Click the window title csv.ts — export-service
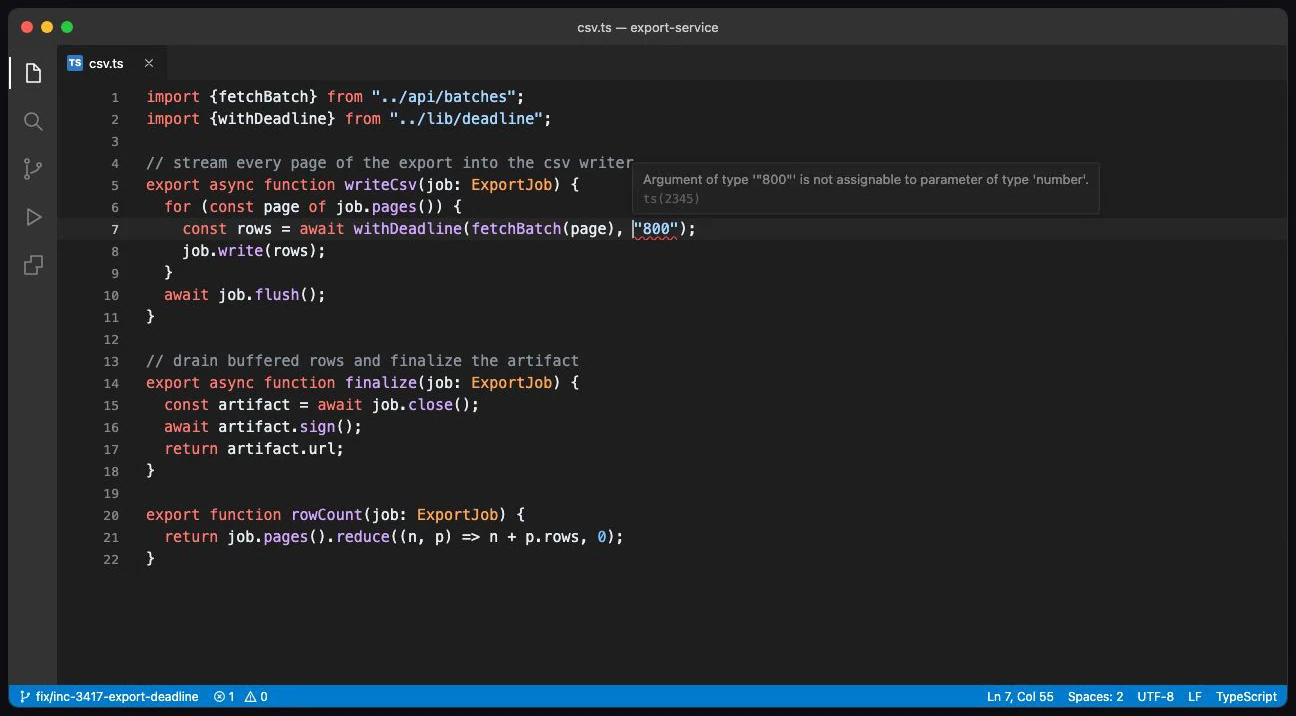This screenshot has height=716, width=1296. coord(648,27)
